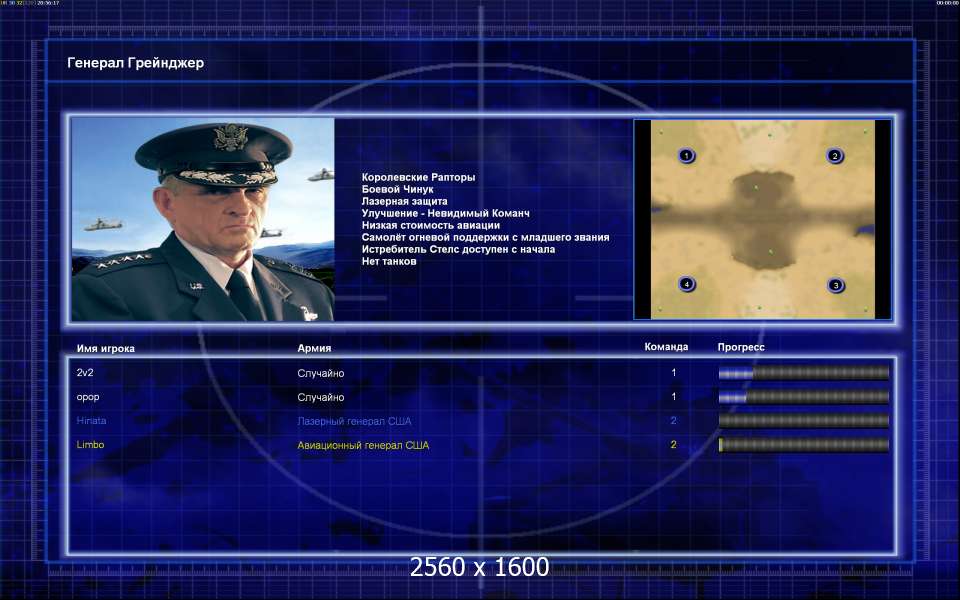Click the 'Нет танков' line
This screenshot has height=600, width=960.
389,261
